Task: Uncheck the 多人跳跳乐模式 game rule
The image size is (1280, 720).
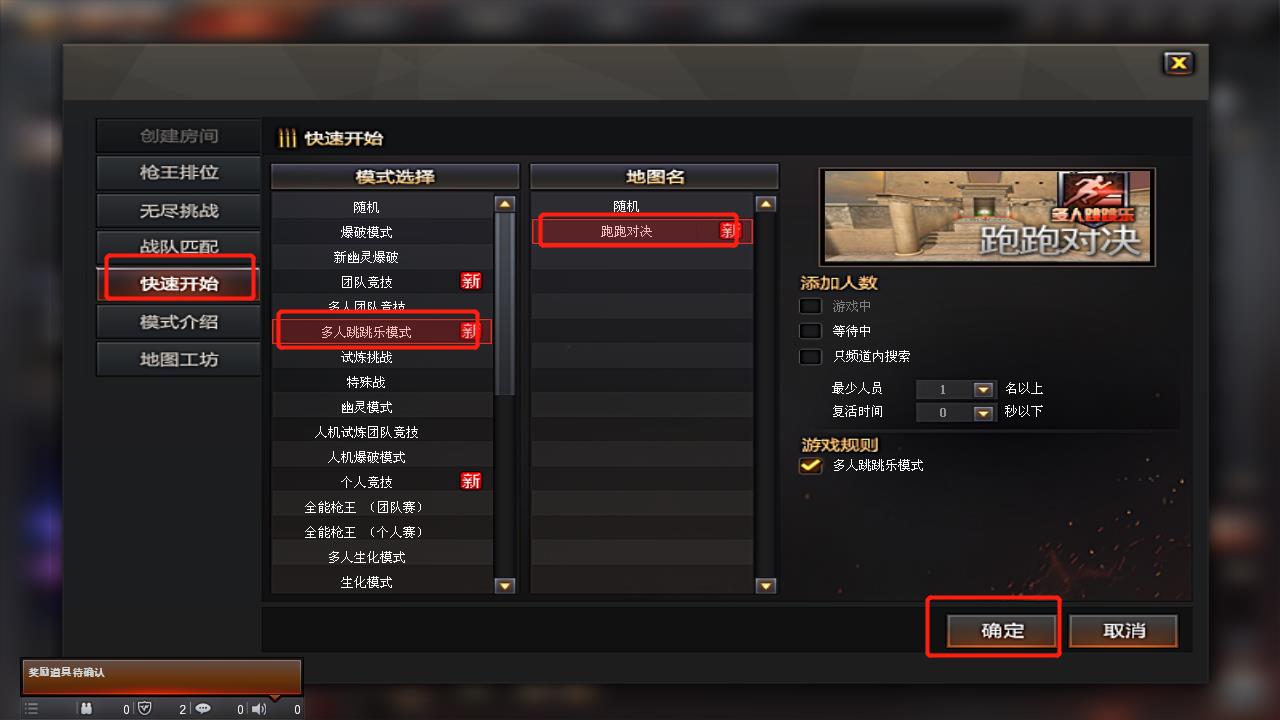Action: (x=810, y=465)
